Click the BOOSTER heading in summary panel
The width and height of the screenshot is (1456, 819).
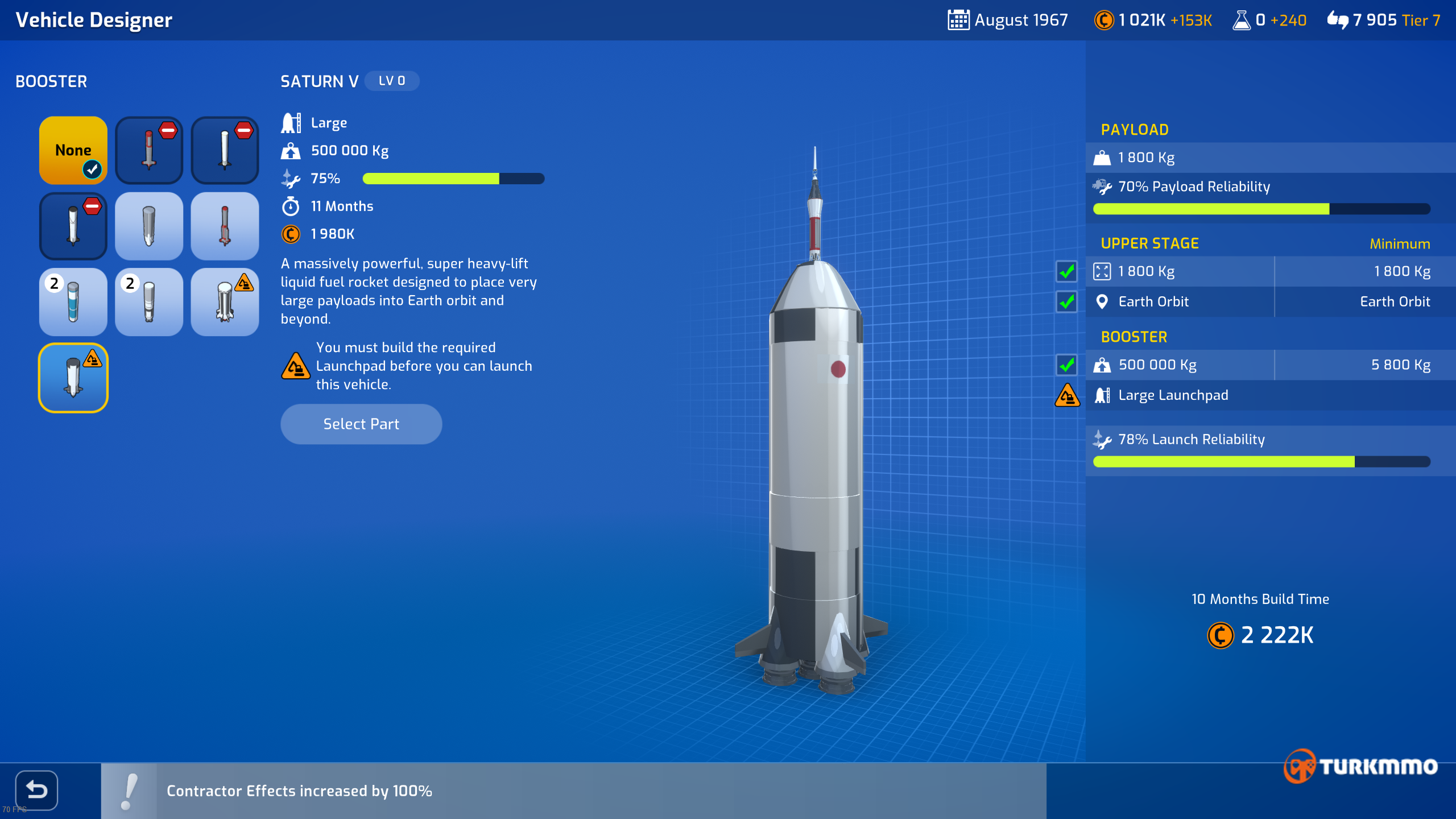pyautogui.click(x=1134, y=337)
